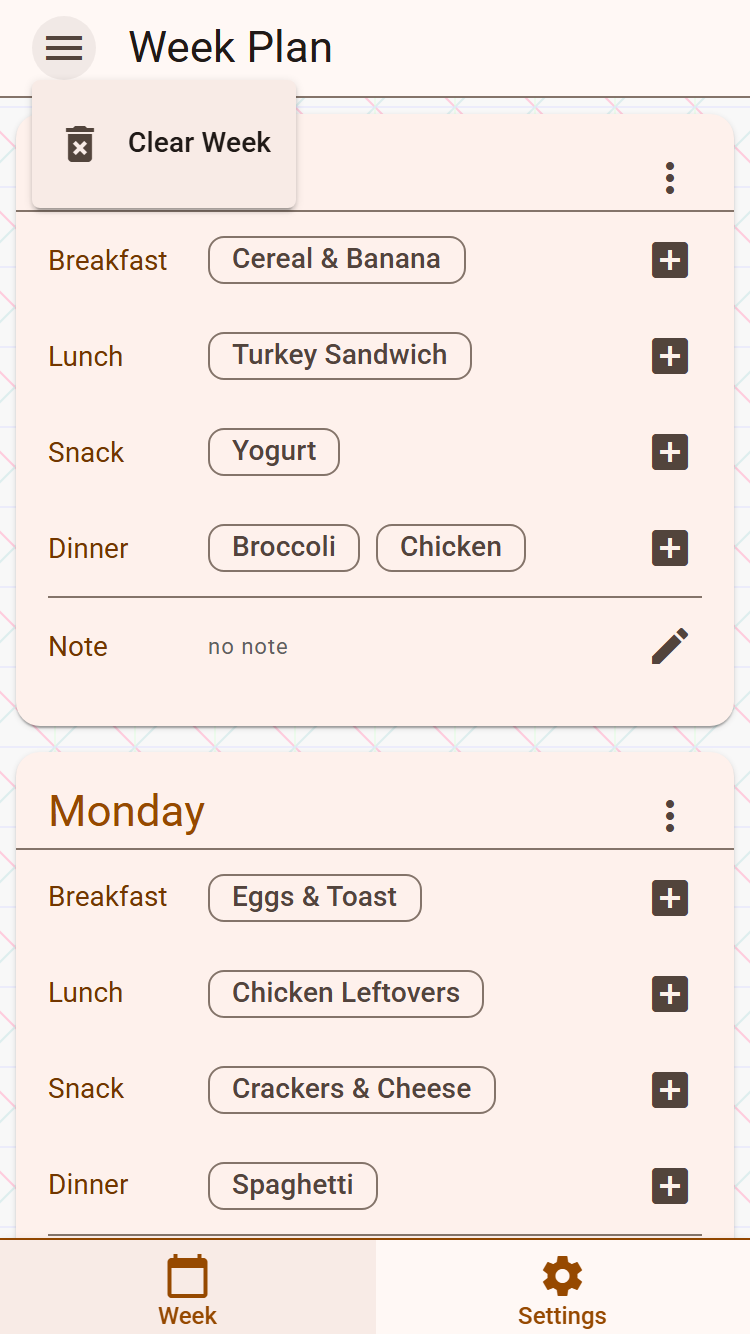Add a snack next to Yogurt
Screen dimensions: 750x1334
coord(670,452)
